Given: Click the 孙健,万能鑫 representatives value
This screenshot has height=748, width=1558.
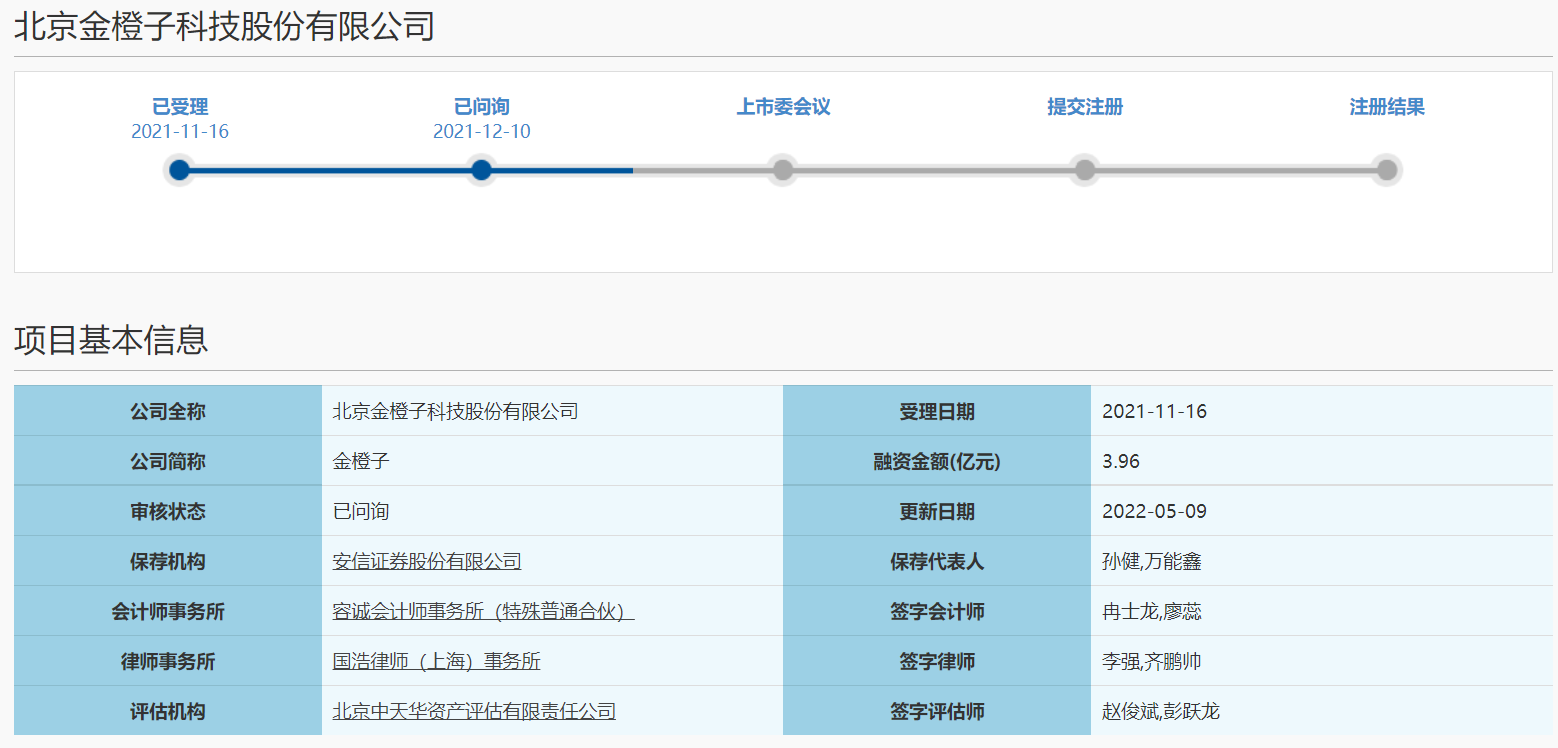Looking at the screenshot, I should click(1152, 561).
